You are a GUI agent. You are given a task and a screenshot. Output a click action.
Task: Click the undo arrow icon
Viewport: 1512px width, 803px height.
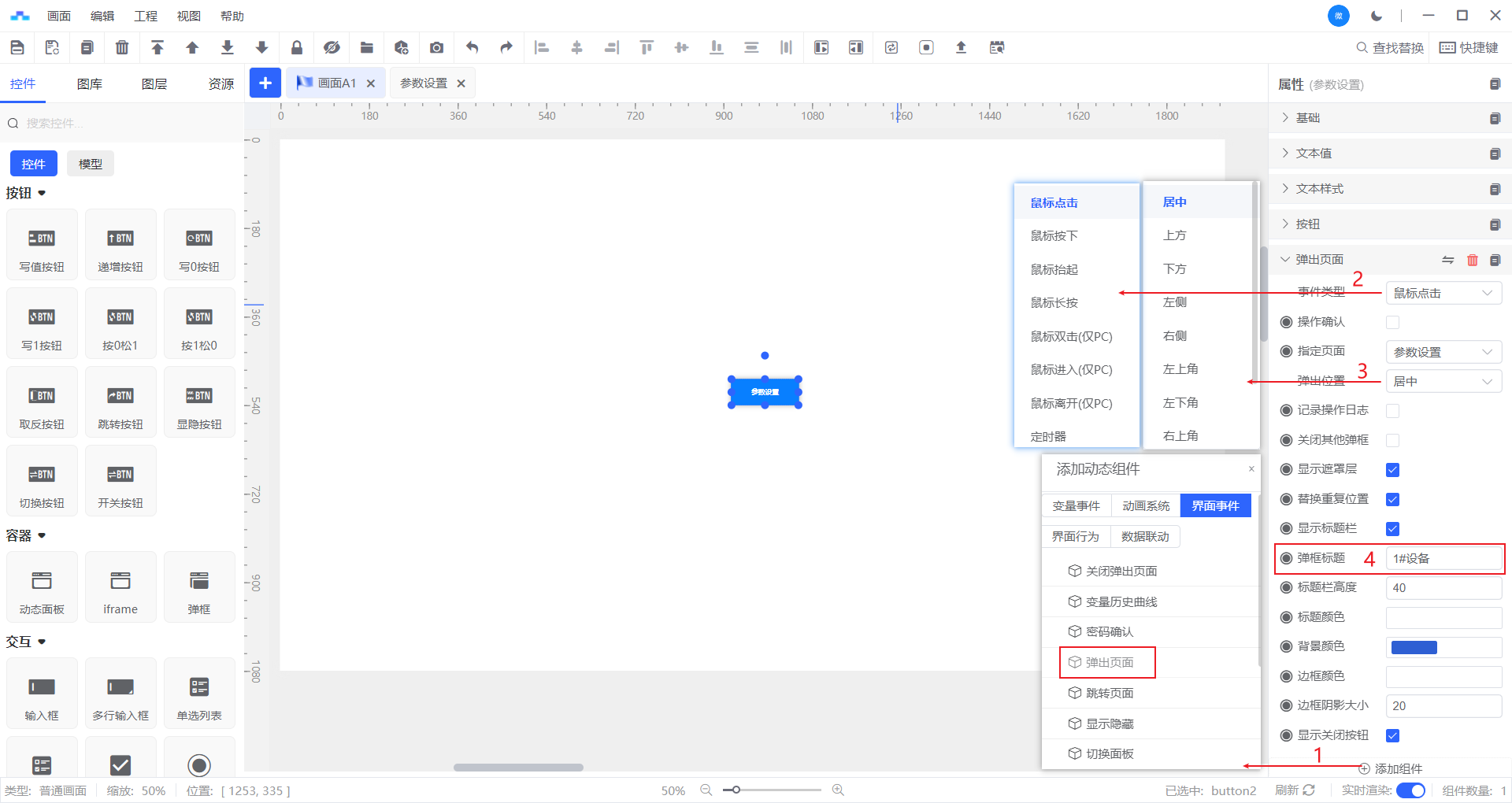pos(472,47)
